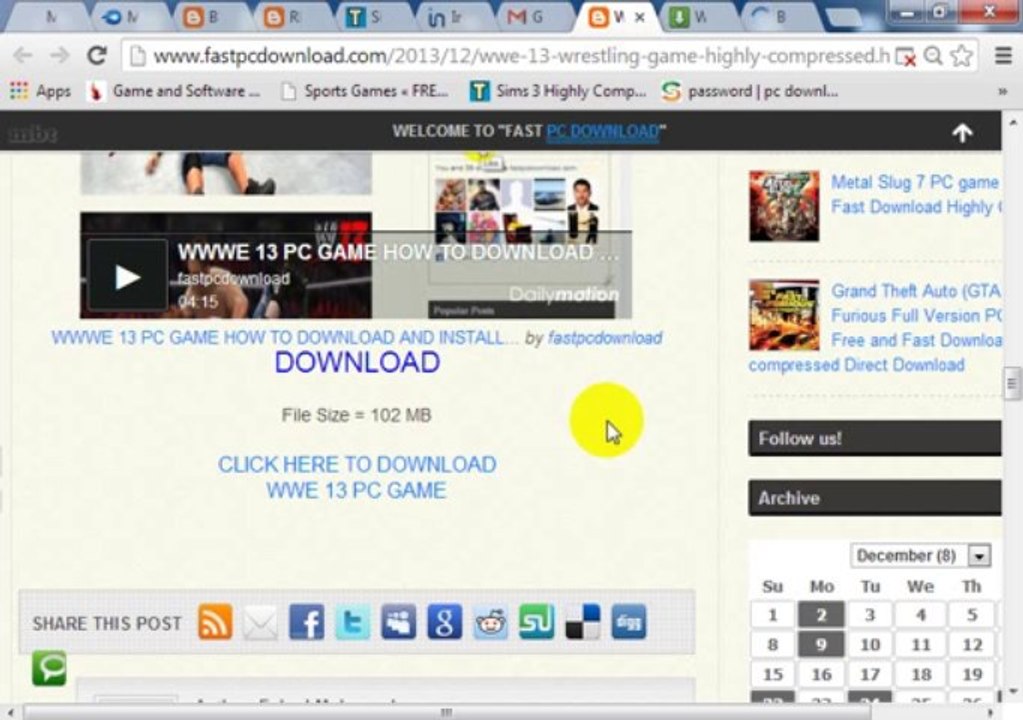Open the WWWE 13 video title link
The width and height of the screenshot is (1023, 720).
pos(286,338)
